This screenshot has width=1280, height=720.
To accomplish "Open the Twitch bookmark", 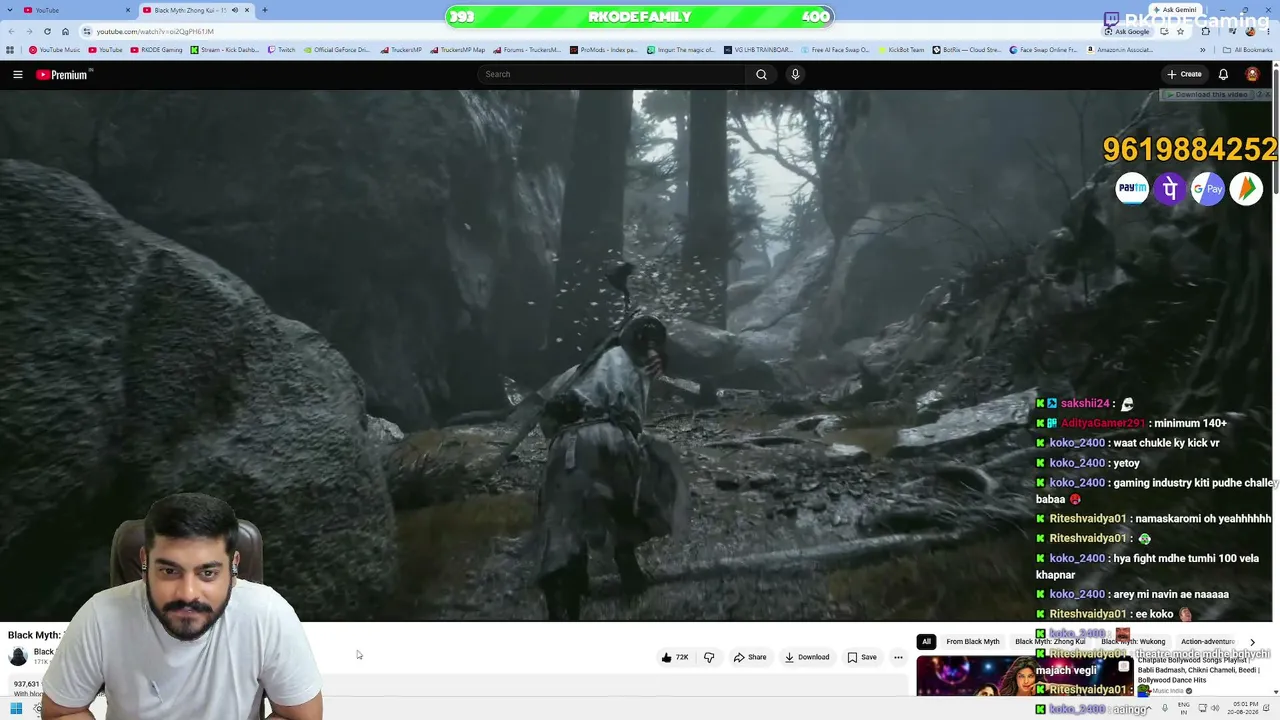I will [x=282, y=50].
